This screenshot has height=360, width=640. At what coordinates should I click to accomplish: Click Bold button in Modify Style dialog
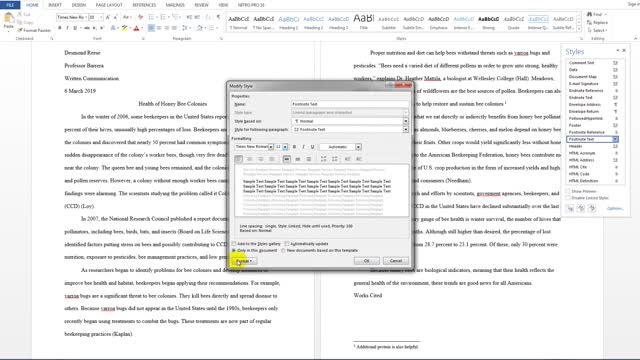(x=294, y=147)
